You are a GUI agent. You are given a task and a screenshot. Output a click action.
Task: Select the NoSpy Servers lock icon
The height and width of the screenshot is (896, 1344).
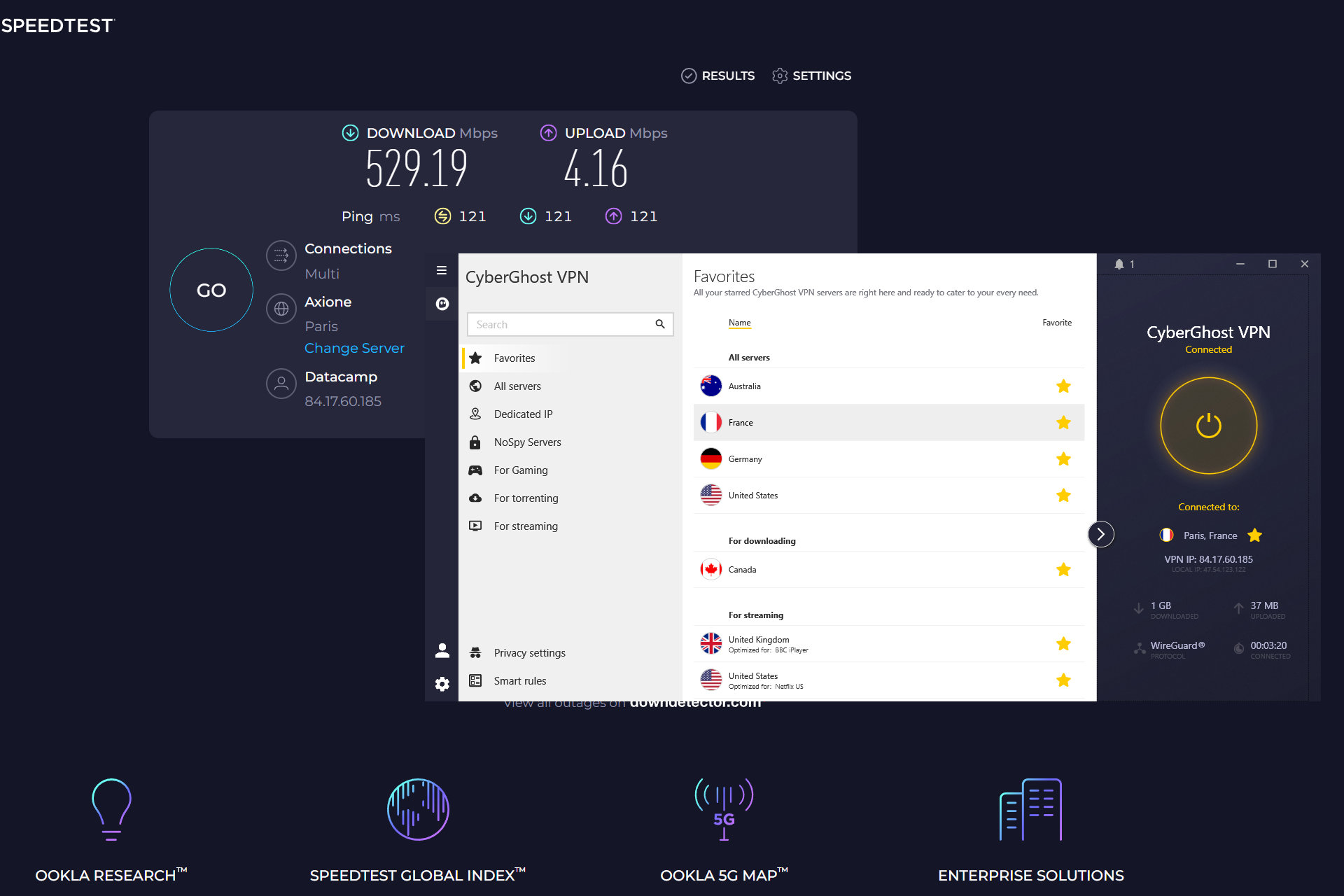pos(476,441)
